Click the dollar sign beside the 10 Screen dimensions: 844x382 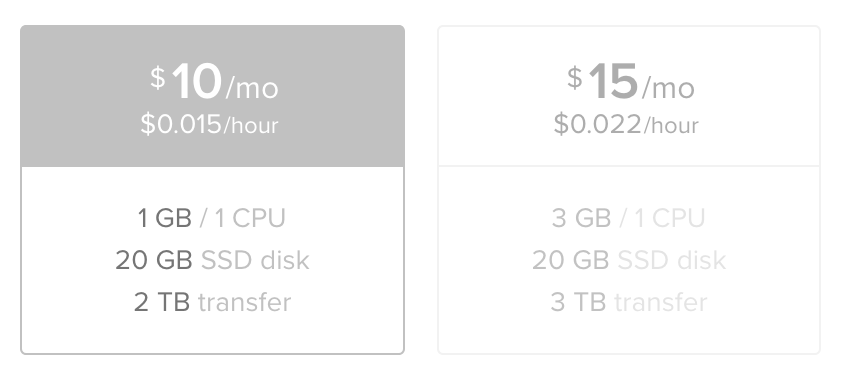click(157, 78)
